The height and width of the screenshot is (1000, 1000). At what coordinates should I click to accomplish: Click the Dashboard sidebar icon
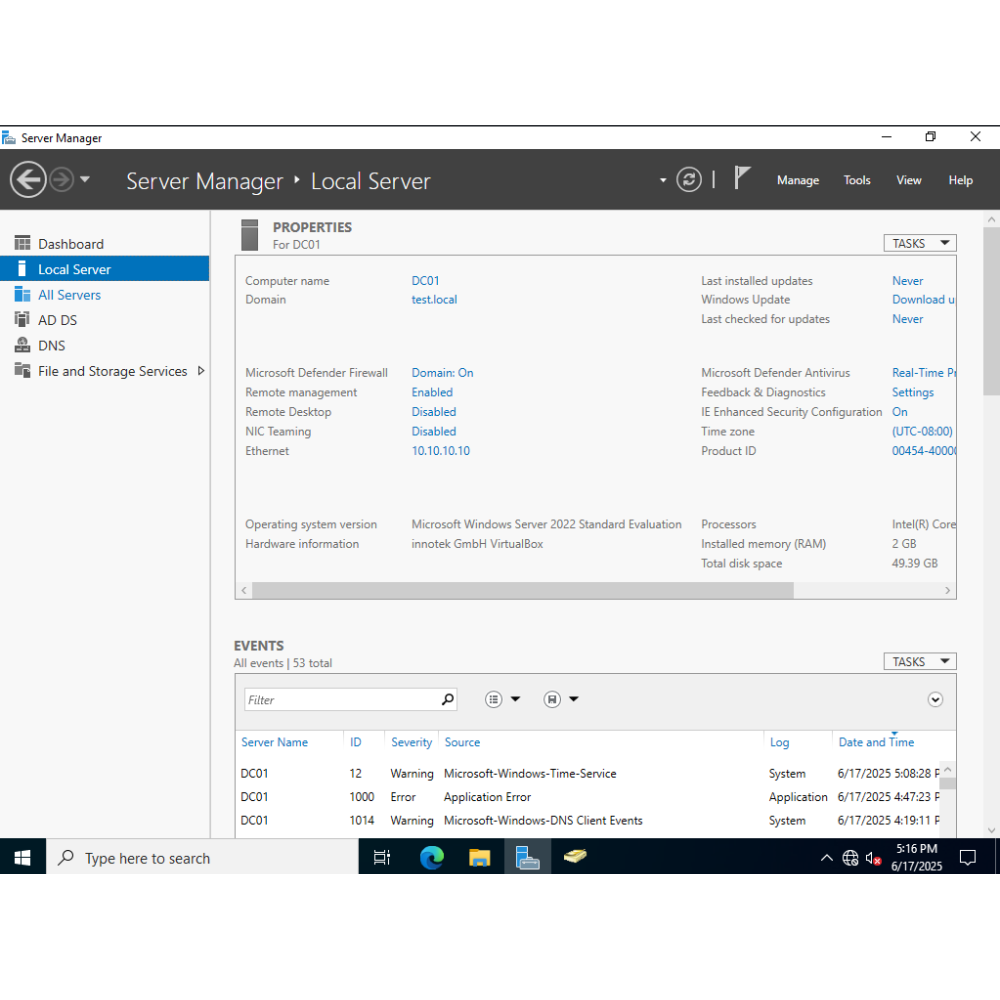(22, 243)
